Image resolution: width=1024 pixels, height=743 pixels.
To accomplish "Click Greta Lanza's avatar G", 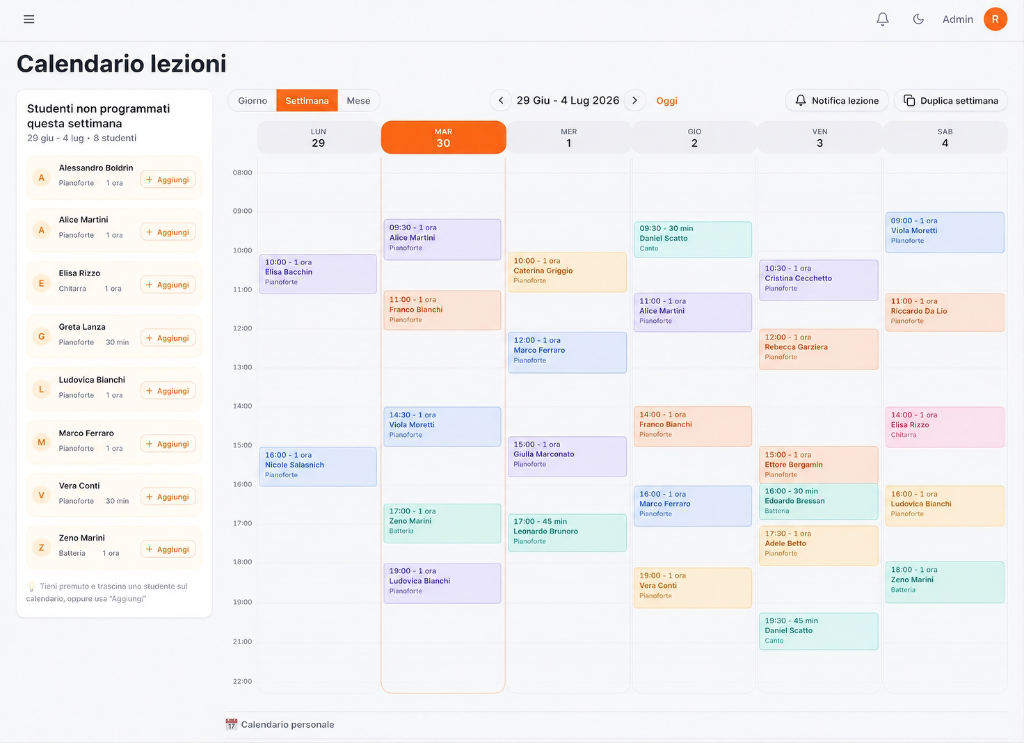I will click(41, 337).
